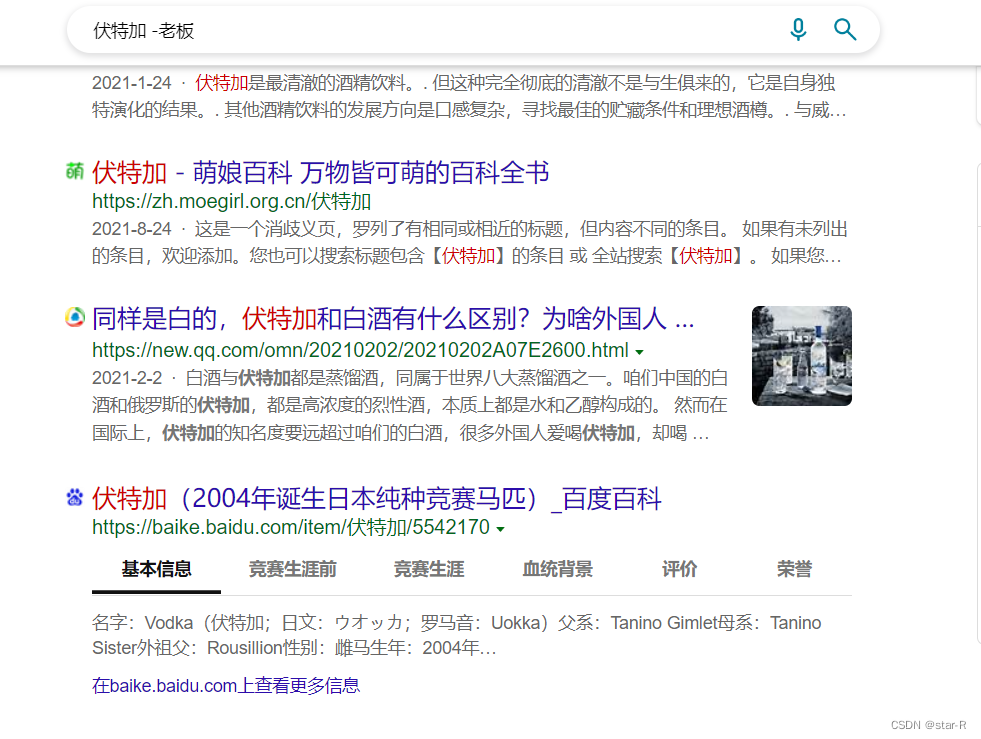Screen dimensions: 981x739
Task: Select the 基本信息 tab
Action: (x=156, y=569)
